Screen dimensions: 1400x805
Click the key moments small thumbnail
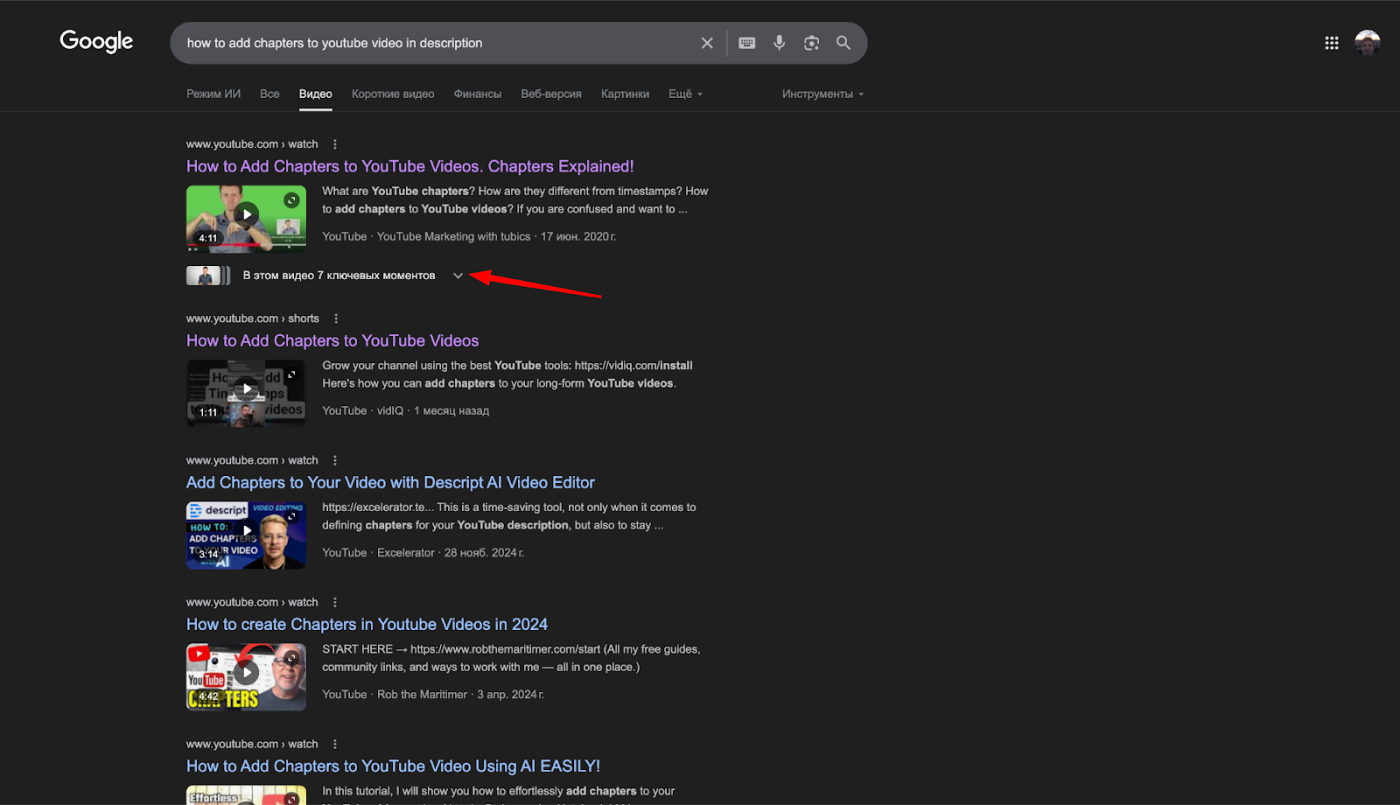[x=208, y=275]
